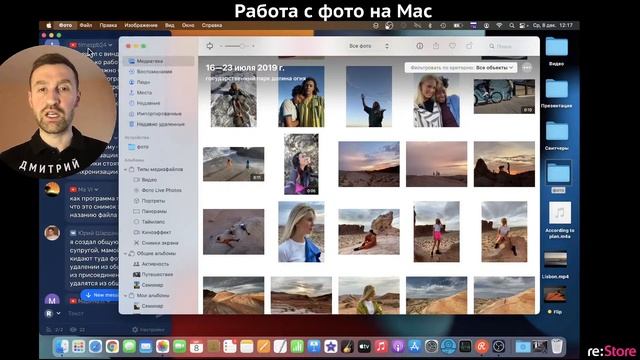This screenshot has width=640, height=360.
Task: Open the Свитчеры folder on the desktop
Action: pos(556,136)
